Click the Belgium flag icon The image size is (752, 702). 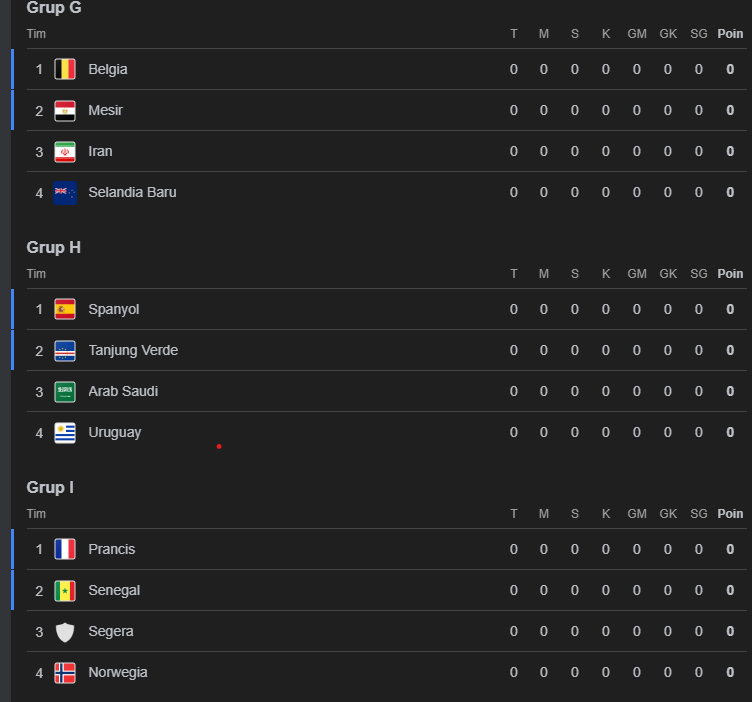65,69
